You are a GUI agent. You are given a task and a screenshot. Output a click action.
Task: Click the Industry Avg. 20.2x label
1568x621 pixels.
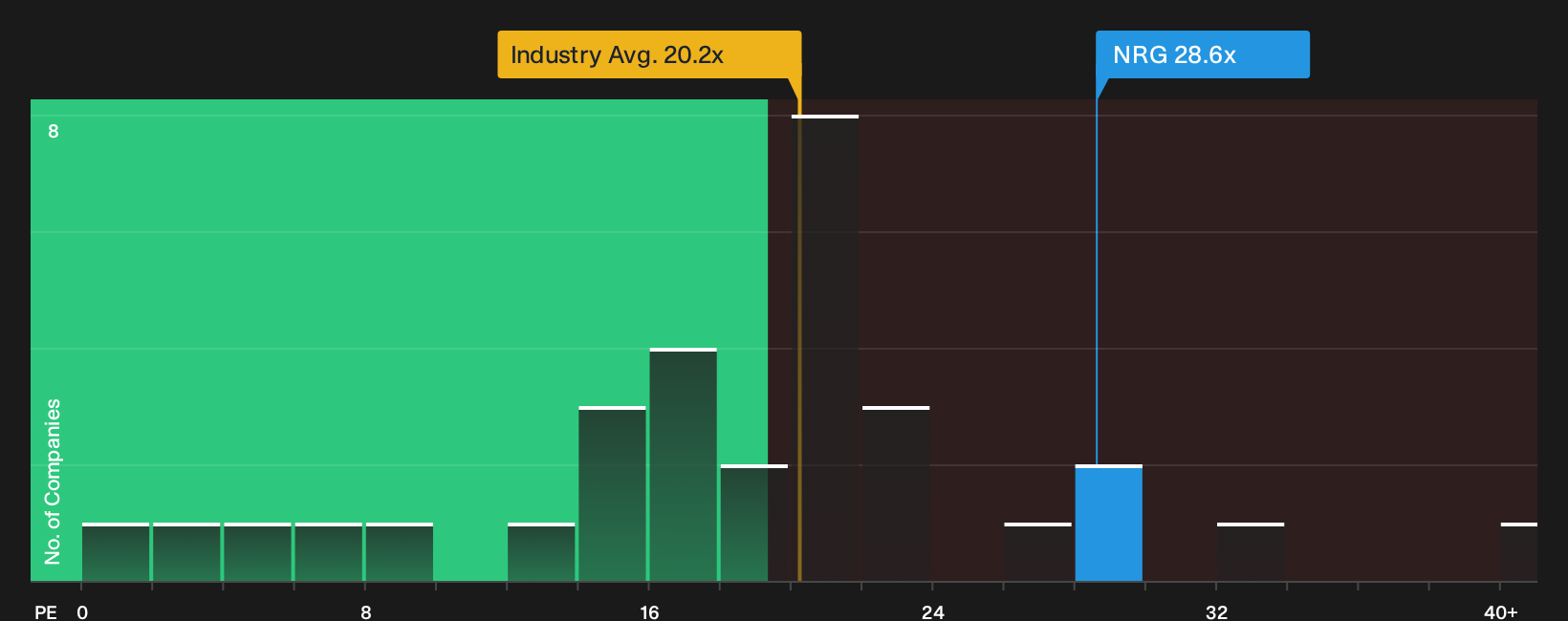click(649, 54)
